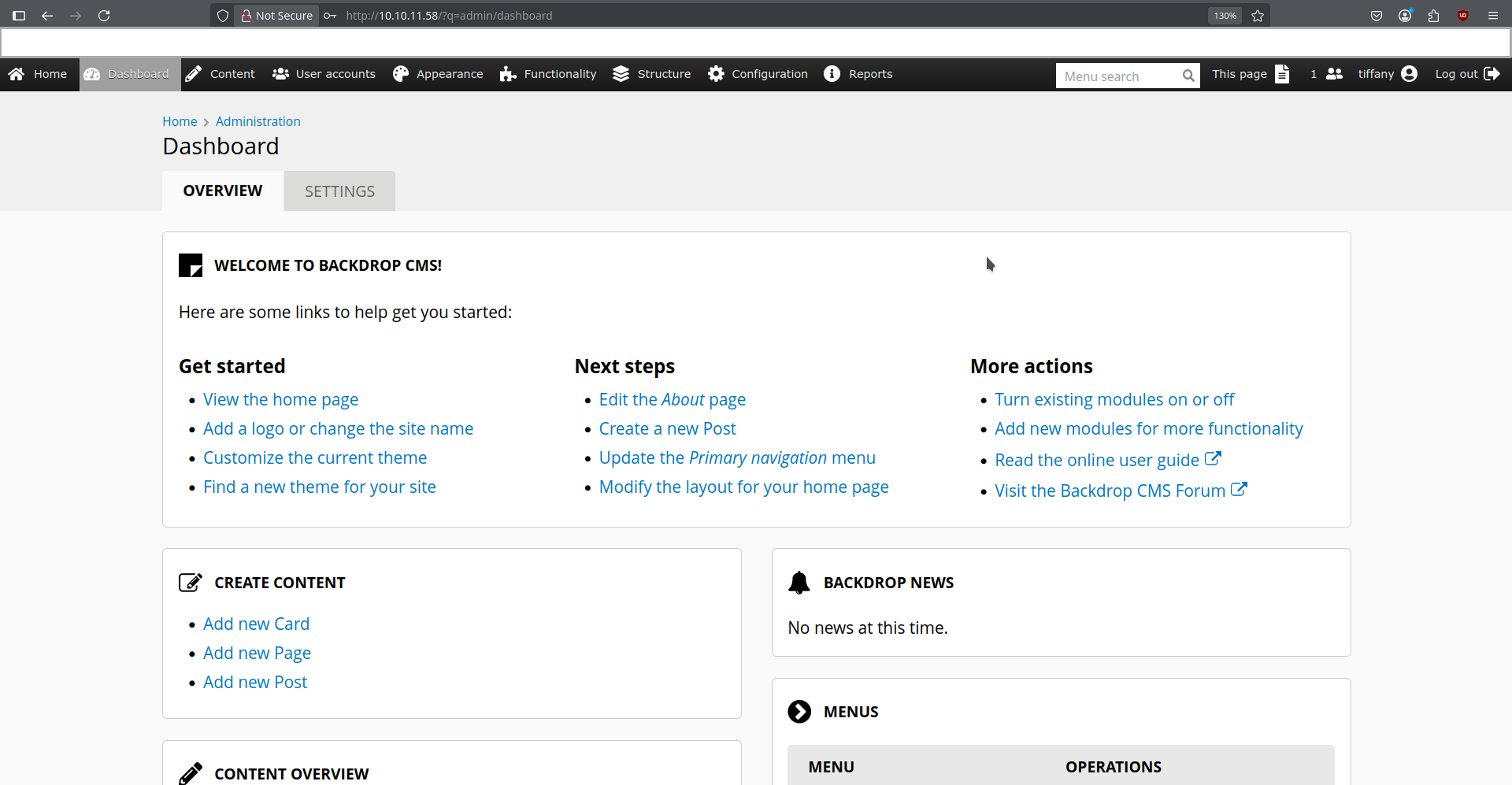Click the Reports info icon
Image resolution: width=1512 pixels, height=785 pixels.
coord(832,74)
